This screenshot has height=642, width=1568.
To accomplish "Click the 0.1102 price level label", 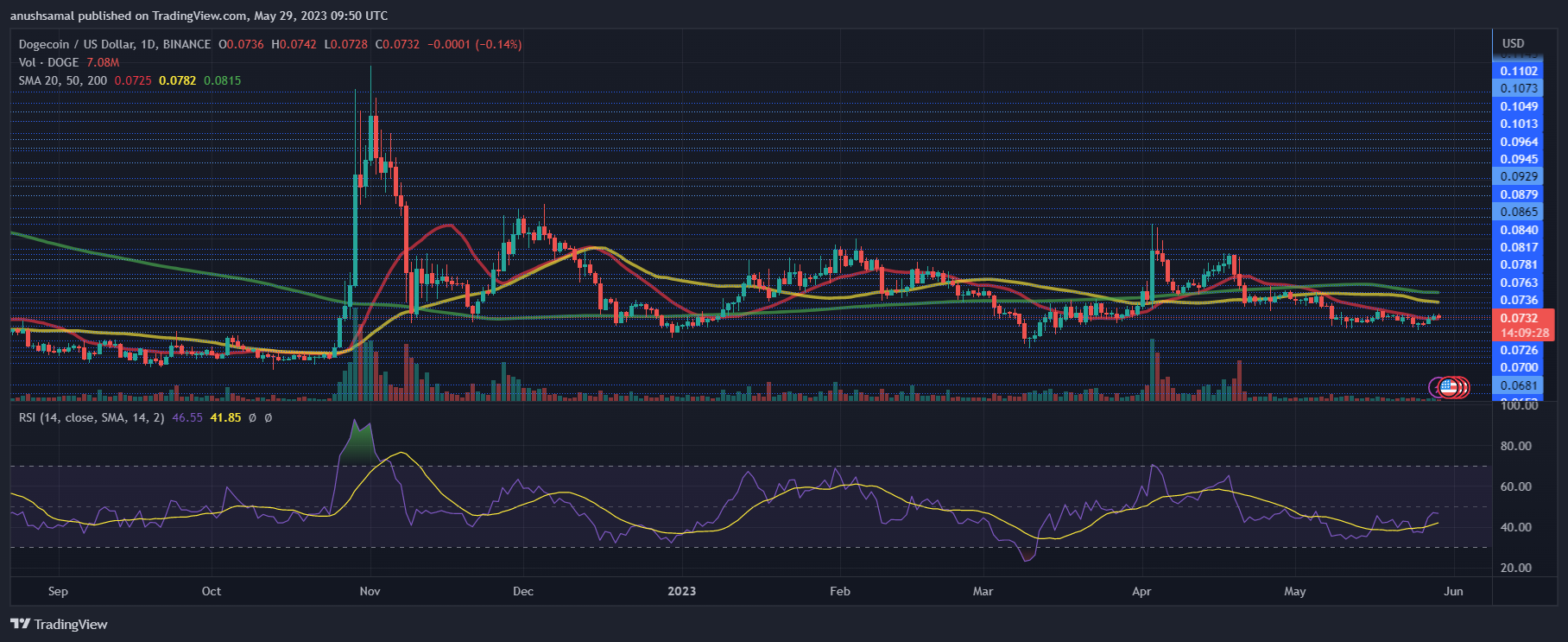I will pyautogui.click(x=1519, y=71).
